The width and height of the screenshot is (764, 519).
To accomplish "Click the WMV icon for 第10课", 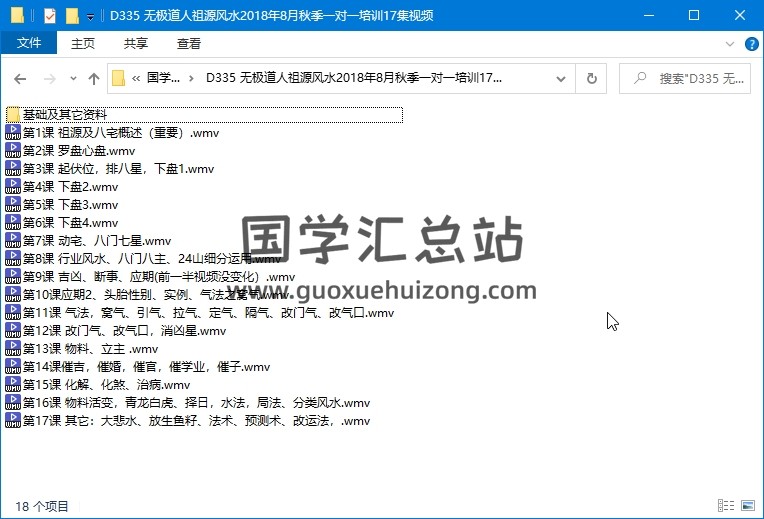I will coord(13,295).
